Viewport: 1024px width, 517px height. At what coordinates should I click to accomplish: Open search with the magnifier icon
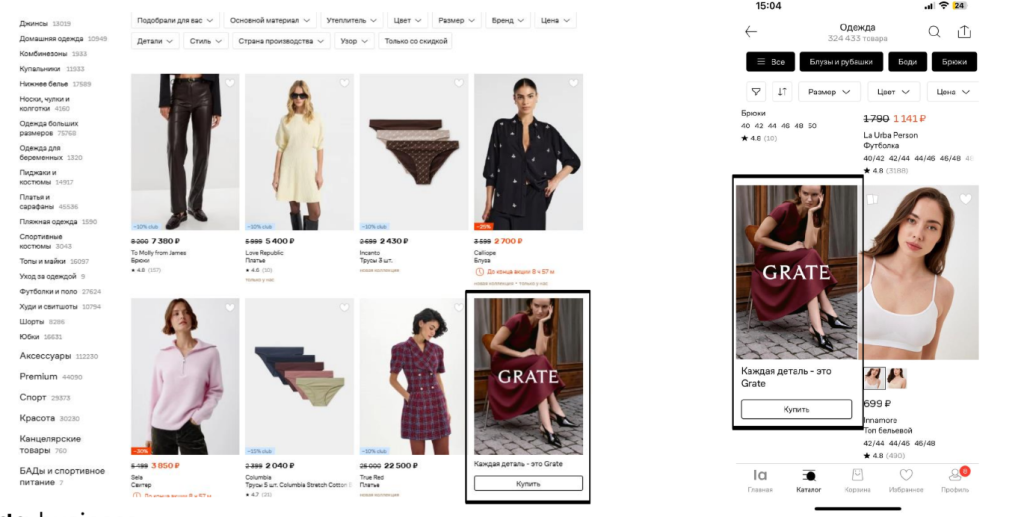pyautogui.click(x=934, y=32)
